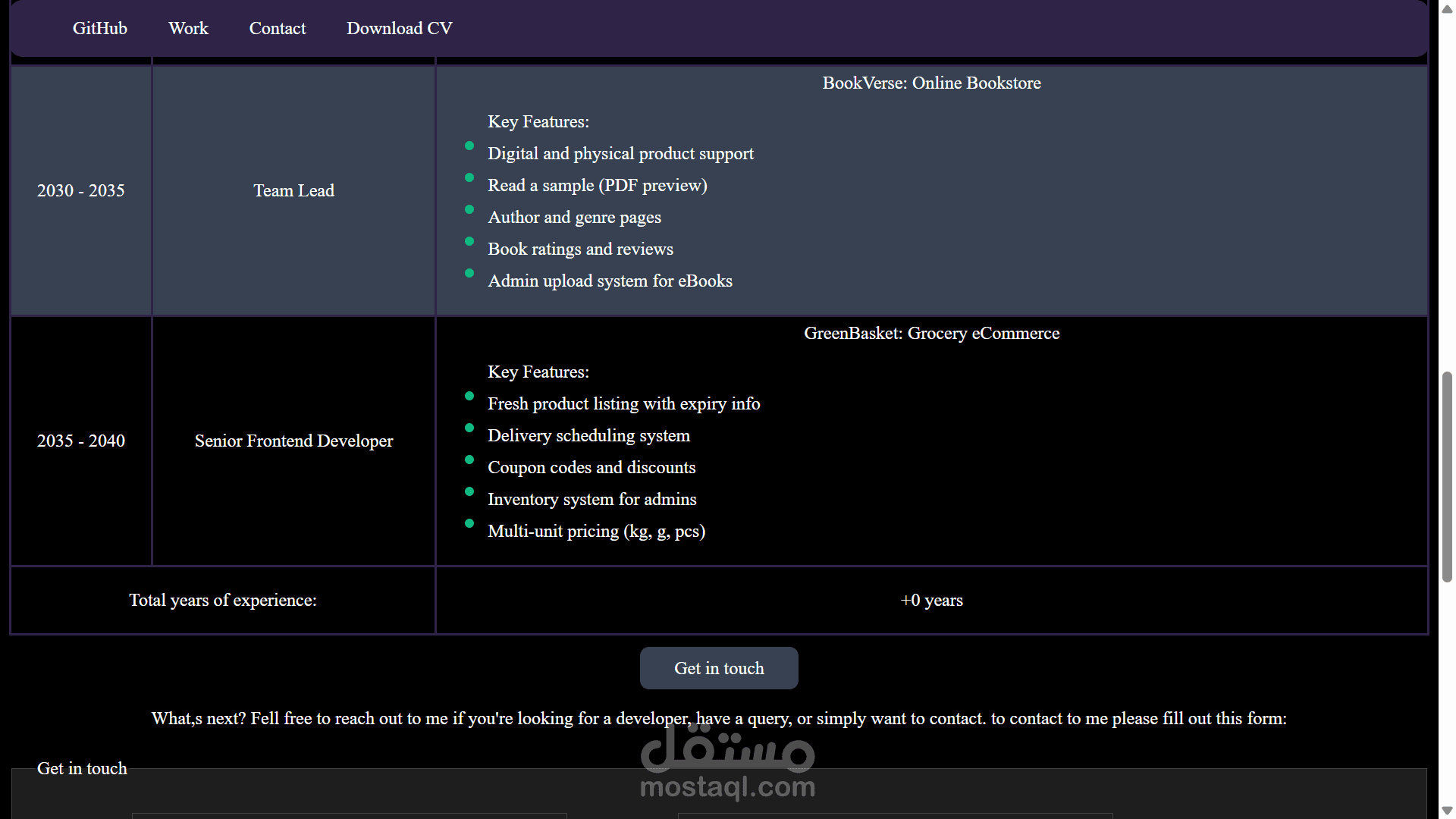Click the 2030 - 2035 date cell
This screenshot has width=1456, height=819.
80,190
